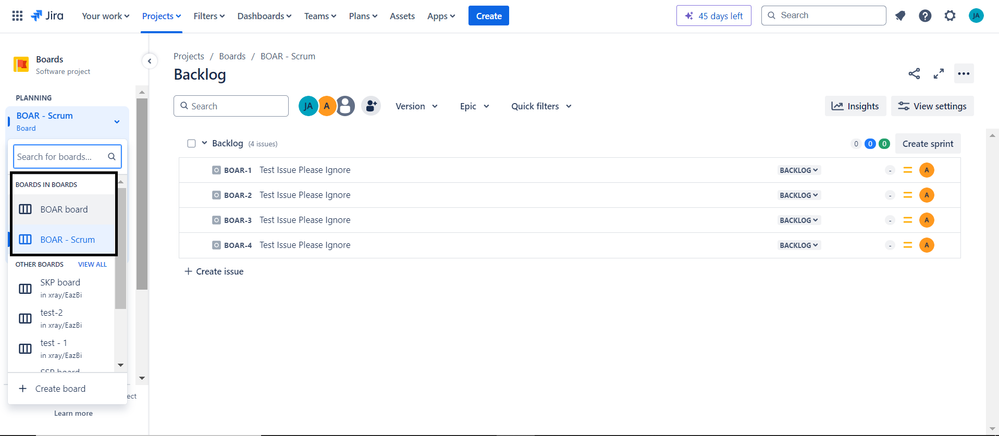This screenshot has width=999, height=436.
Task: Open BOAR-4 BACKLOG status dropdown
Action: coord(799,245)
